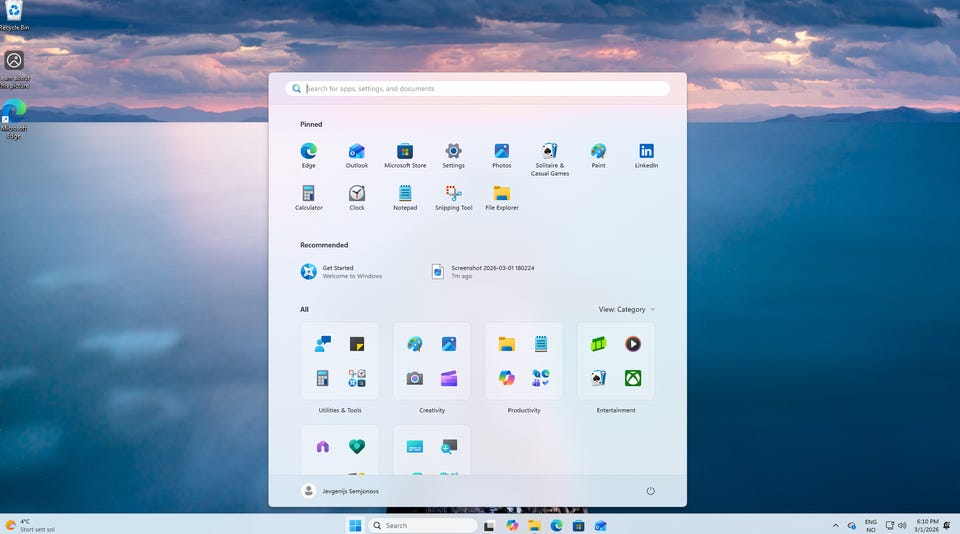960x534 pixels.
Task: Launch Paint in the Creativity category
Action: coord(414,344)
